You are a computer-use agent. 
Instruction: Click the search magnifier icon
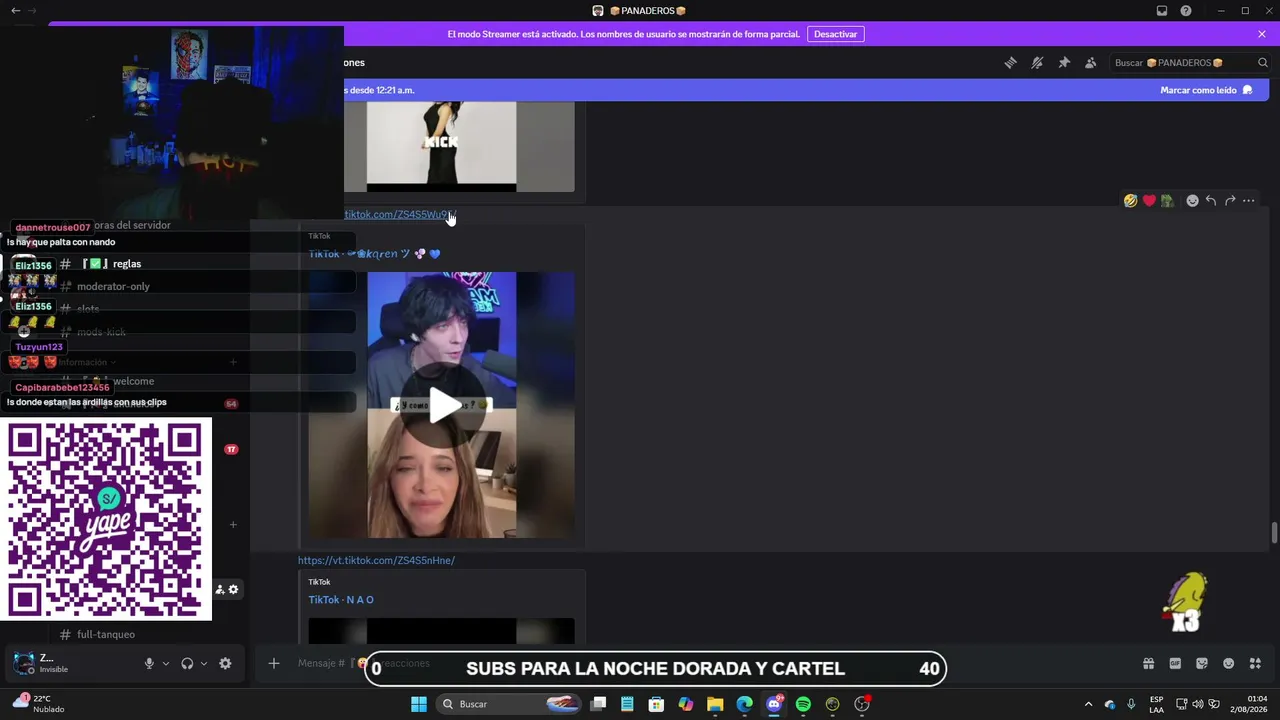tap(1263, 63)
